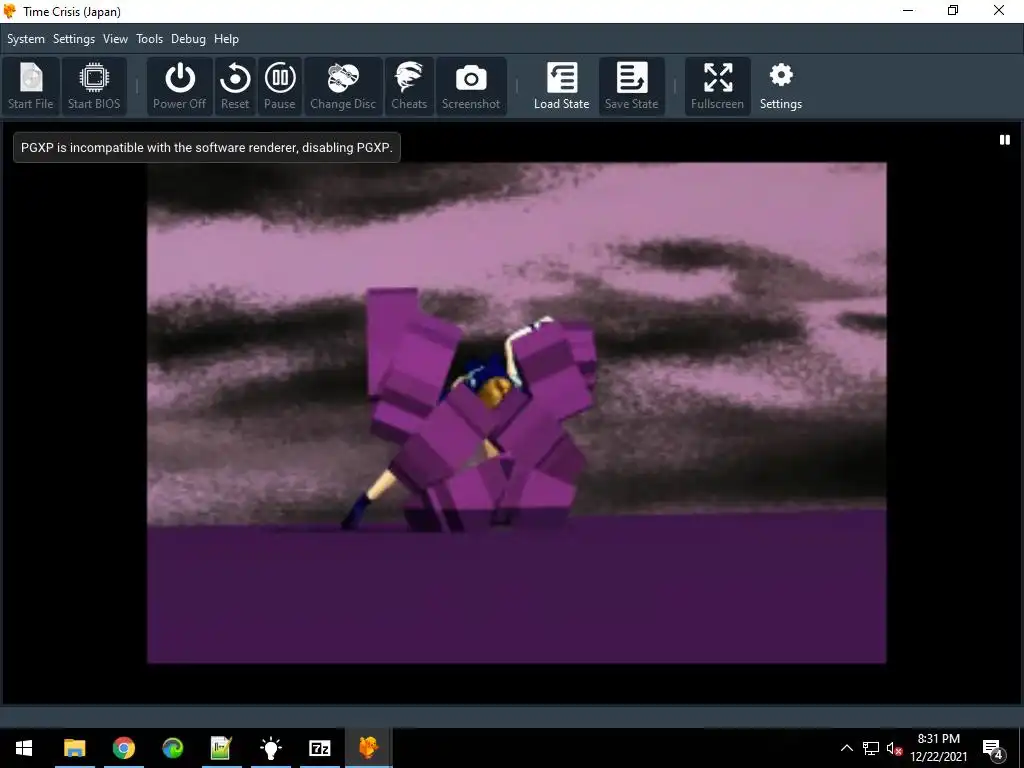Click the pause indicator in game view
1024x768 pixels.
(1005, 140)
